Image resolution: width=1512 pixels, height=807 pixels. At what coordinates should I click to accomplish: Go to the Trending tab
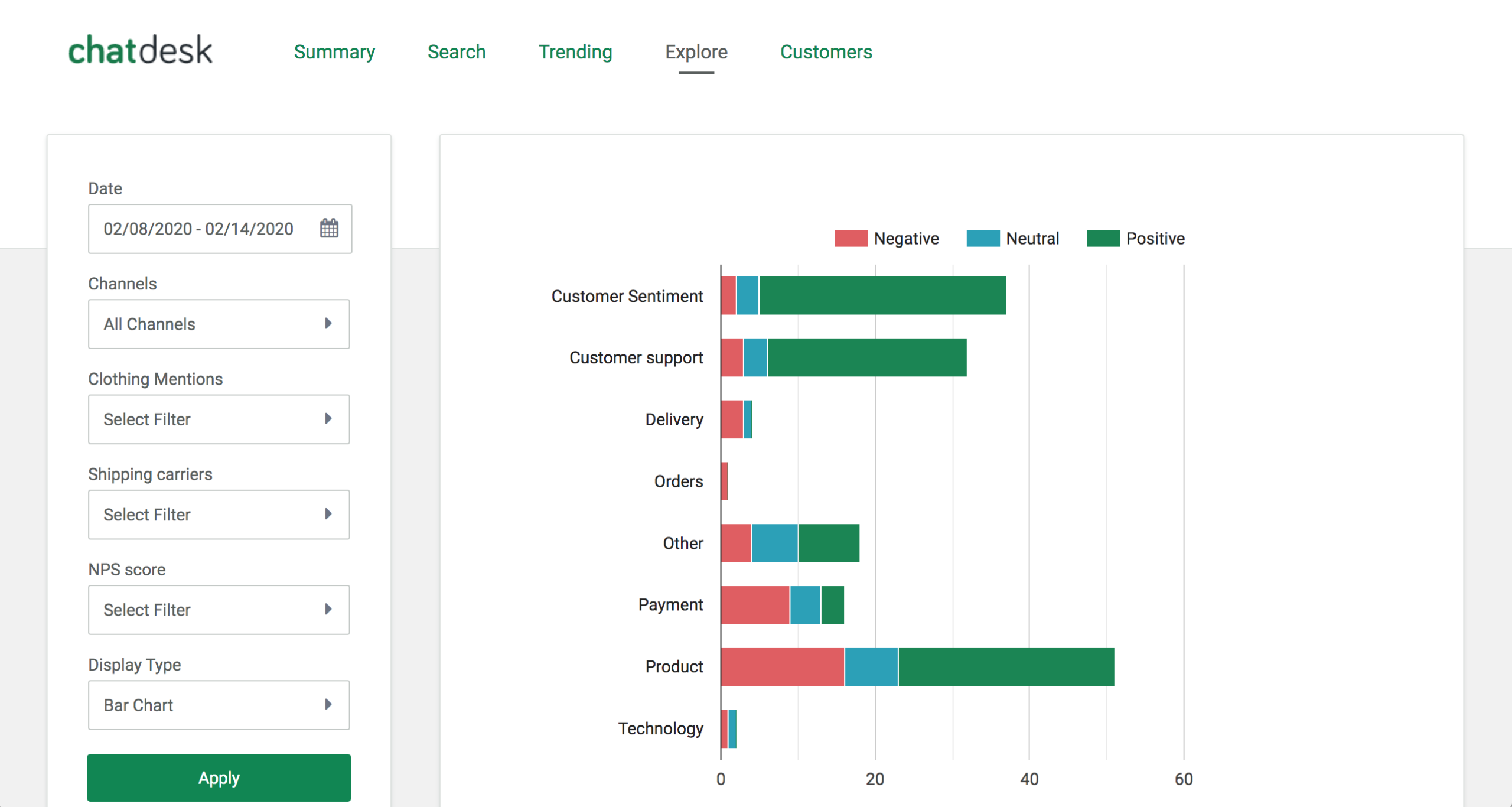[x=575, y=52]
